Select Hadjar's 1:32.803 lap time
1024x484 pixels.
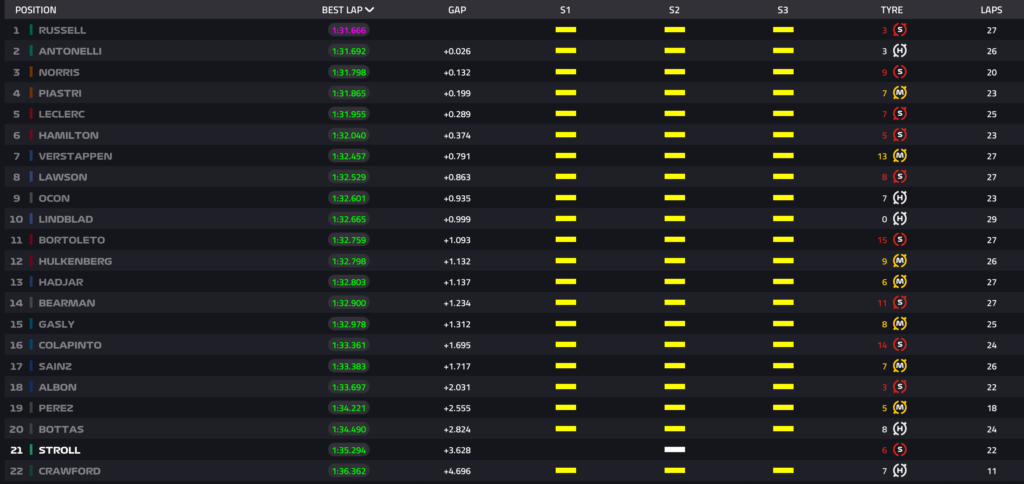point(349,282)
